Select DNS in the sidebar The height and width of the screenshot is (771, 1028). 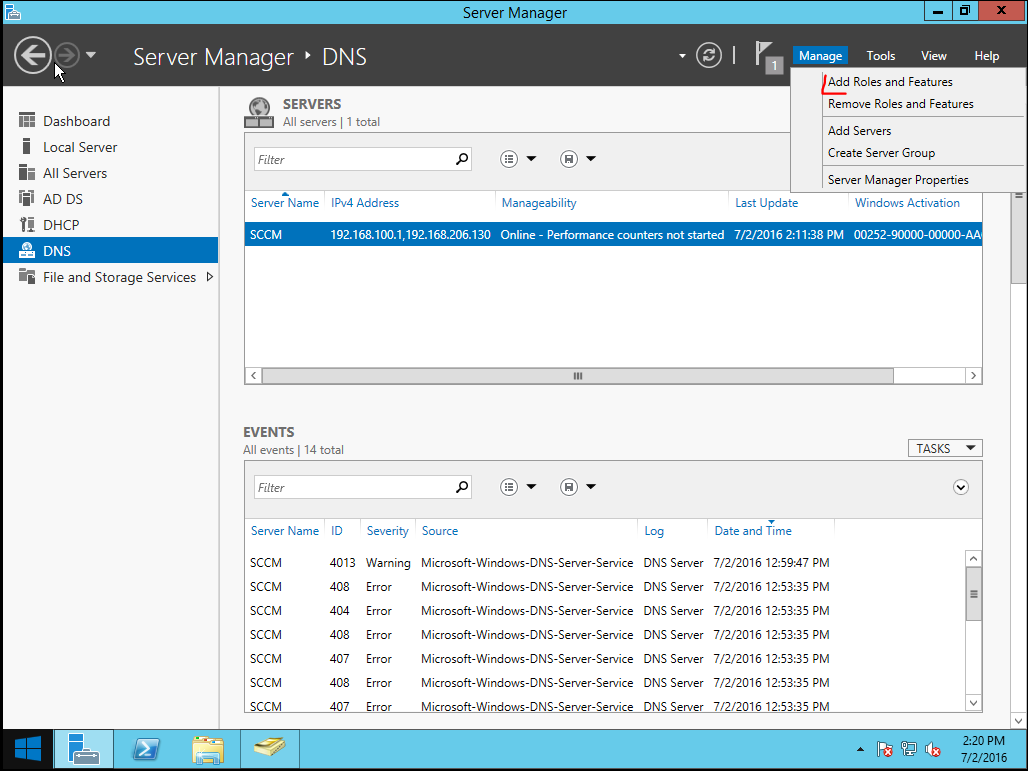coord(110,250)
